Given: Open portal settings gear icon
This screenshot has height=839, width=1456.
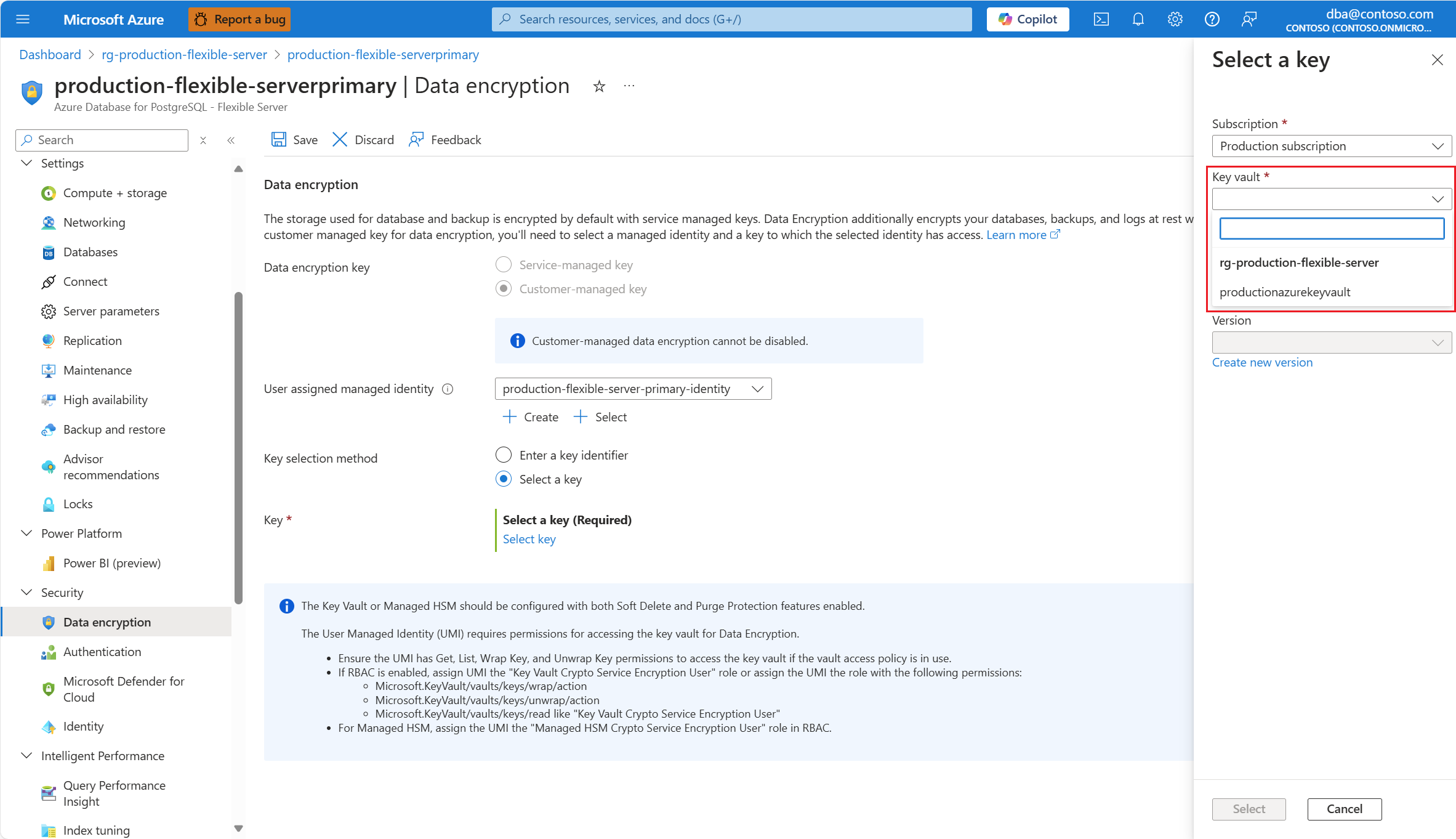Looking at the screenshot, I should click(1175, 19).
